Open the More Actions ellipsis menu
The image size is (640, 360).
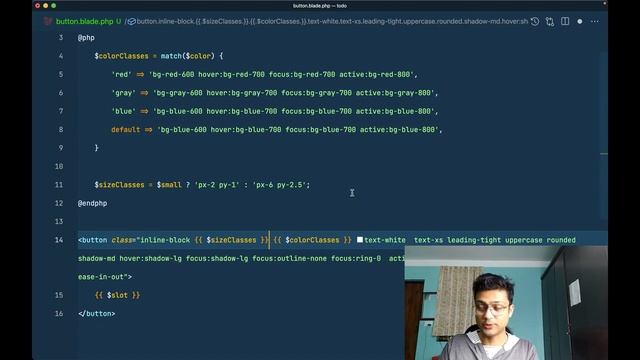tap(595, 22)
